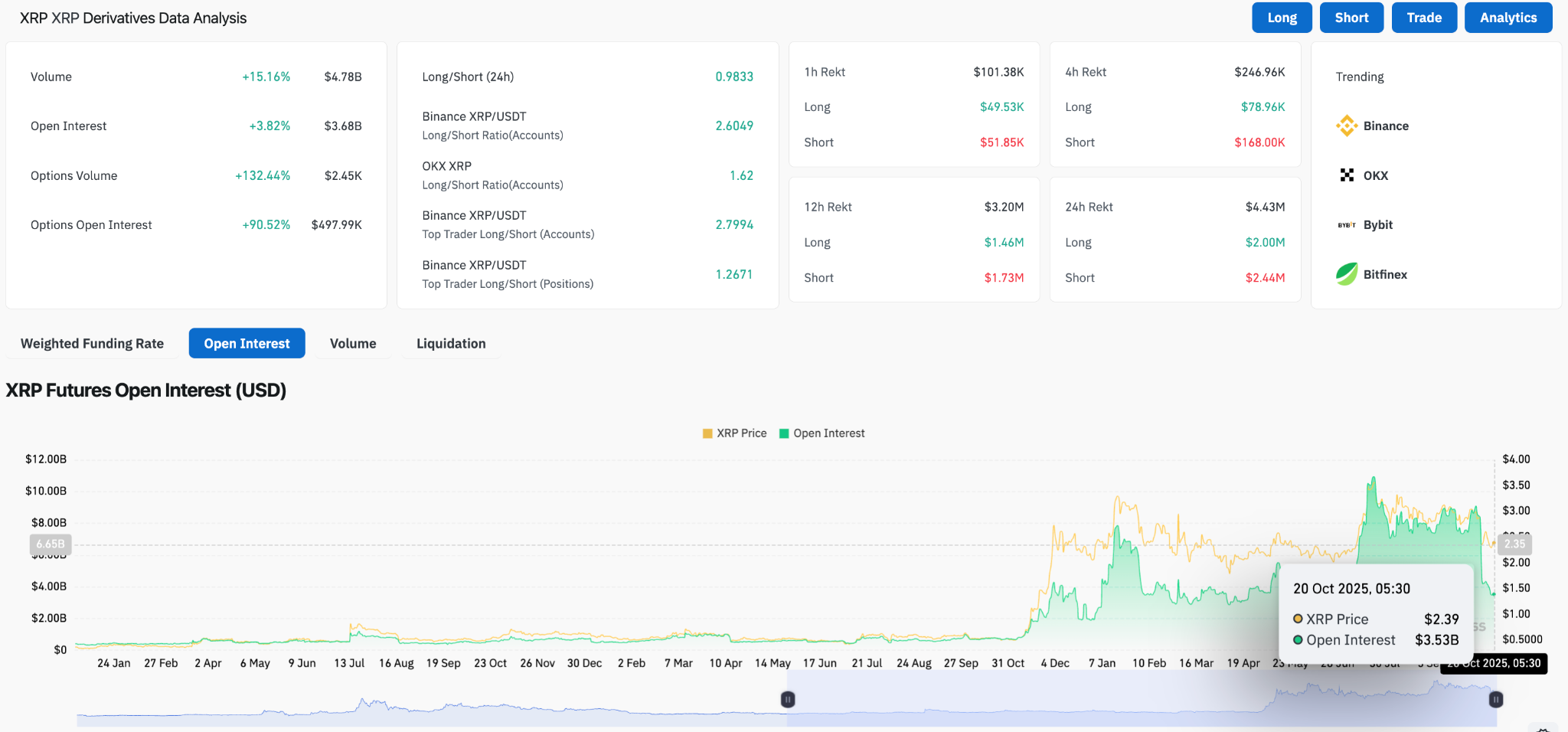Click the right range handle of chart navigator

click(1495, 699)
